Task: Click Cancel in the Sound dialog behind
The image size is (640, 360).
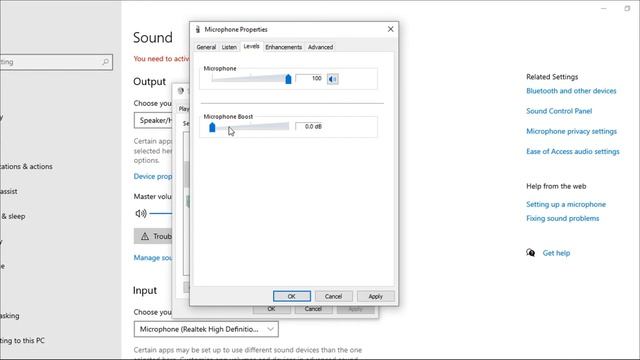Action: coord(313,309)
